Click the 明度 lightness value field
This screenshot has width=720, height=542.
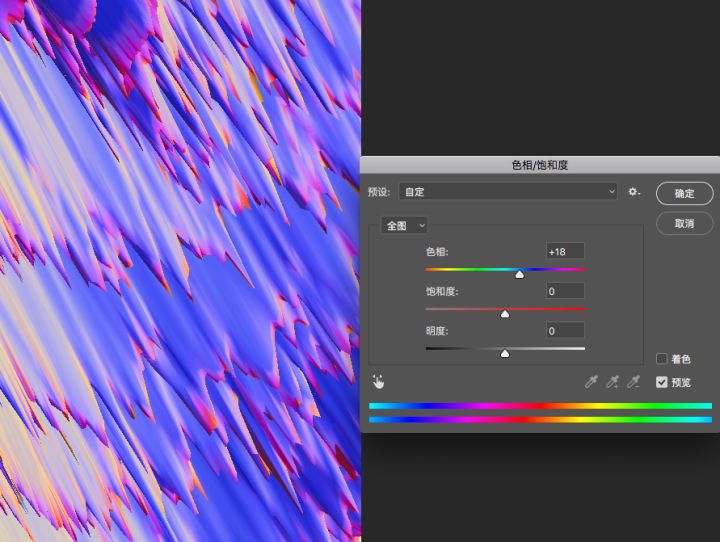pyautogui.click(x=565, y=330)
